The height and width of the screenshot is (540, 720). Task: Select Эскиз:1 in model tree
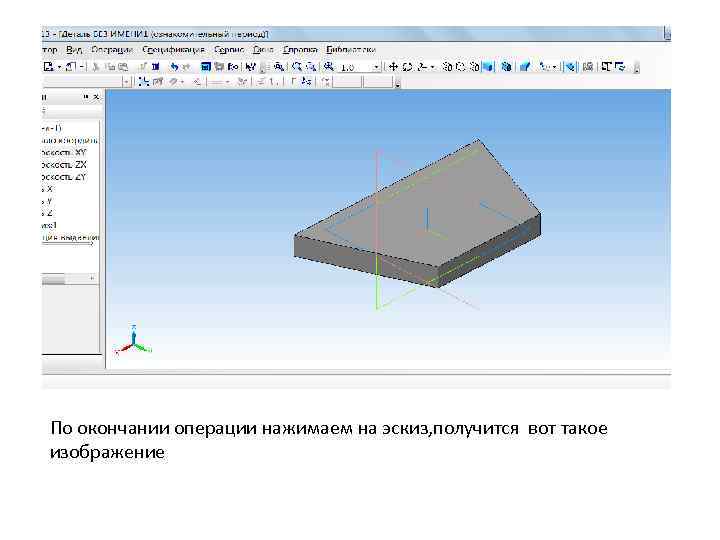click(49, 225)
